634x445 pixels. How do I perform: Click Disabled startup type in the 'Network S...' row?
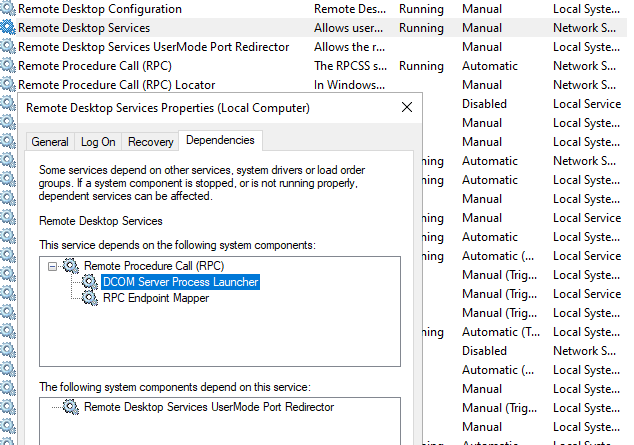point(484,351)
